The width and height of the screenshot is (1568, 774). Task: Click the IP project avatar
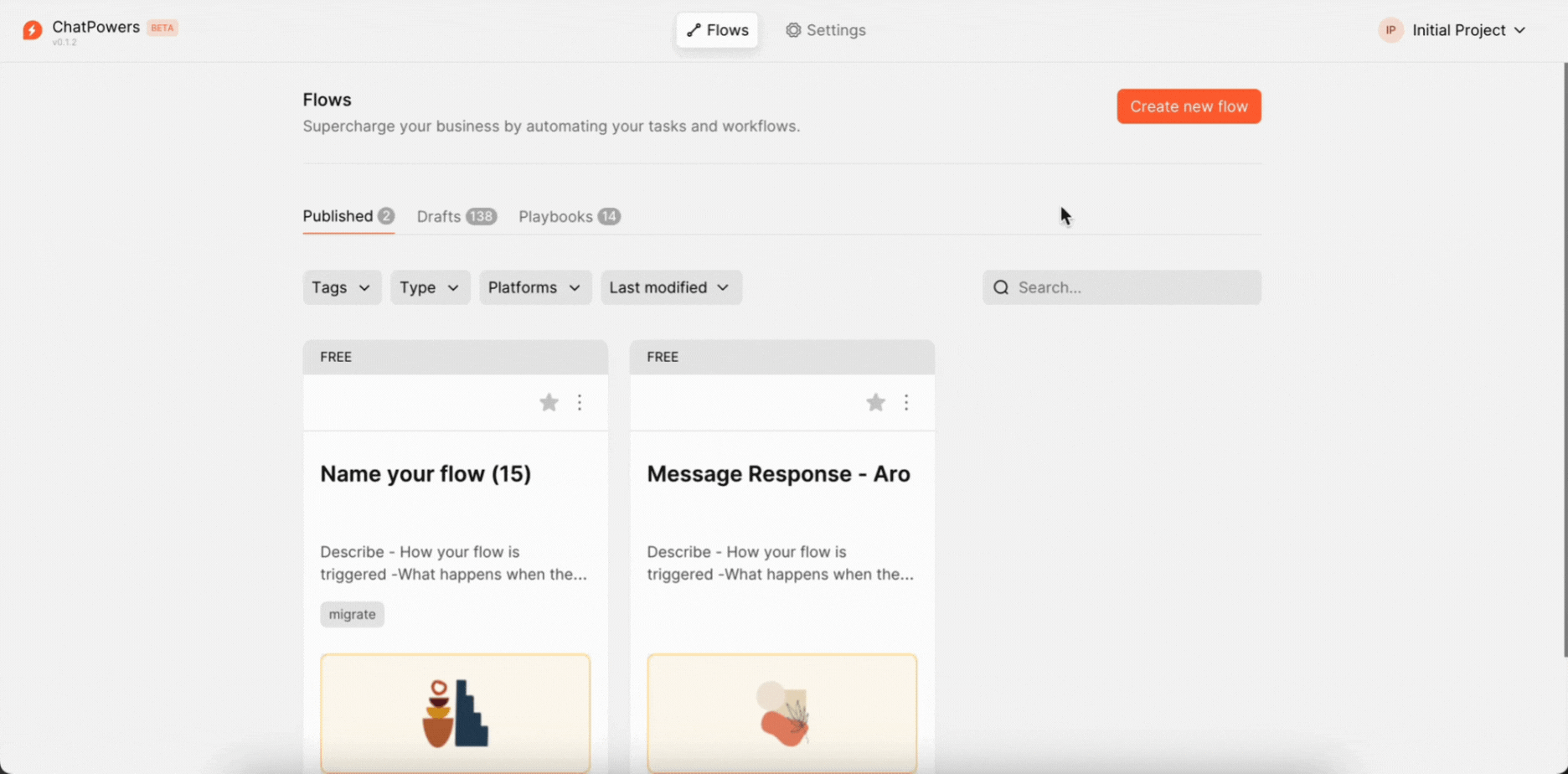pyautogui.click(x=1390, y=30)
